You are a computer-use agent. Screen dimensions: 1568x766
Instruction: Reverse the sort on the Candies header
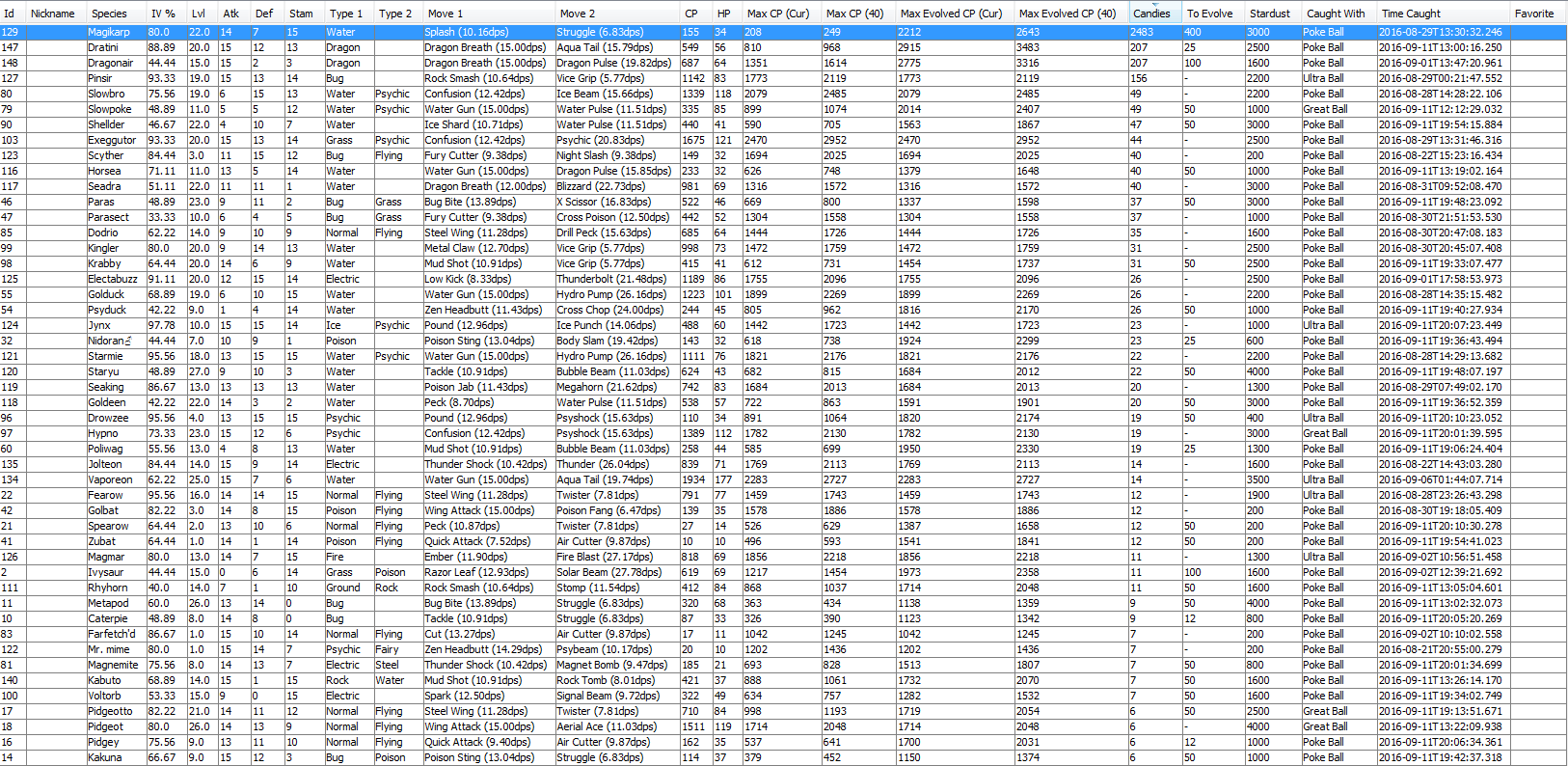tap(1154, 14)
